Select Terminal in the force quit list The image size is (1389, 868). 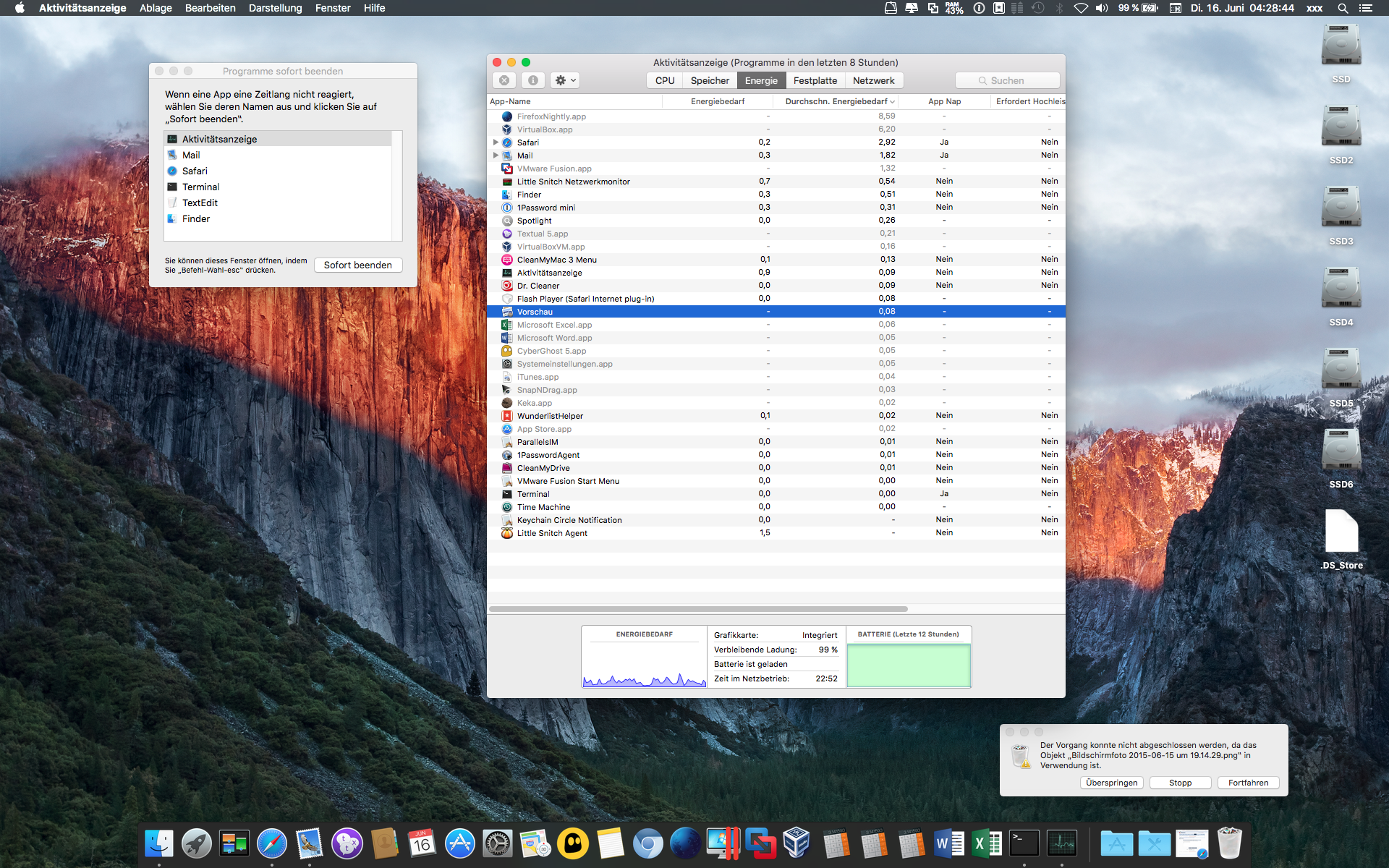[x=279, y=187]
